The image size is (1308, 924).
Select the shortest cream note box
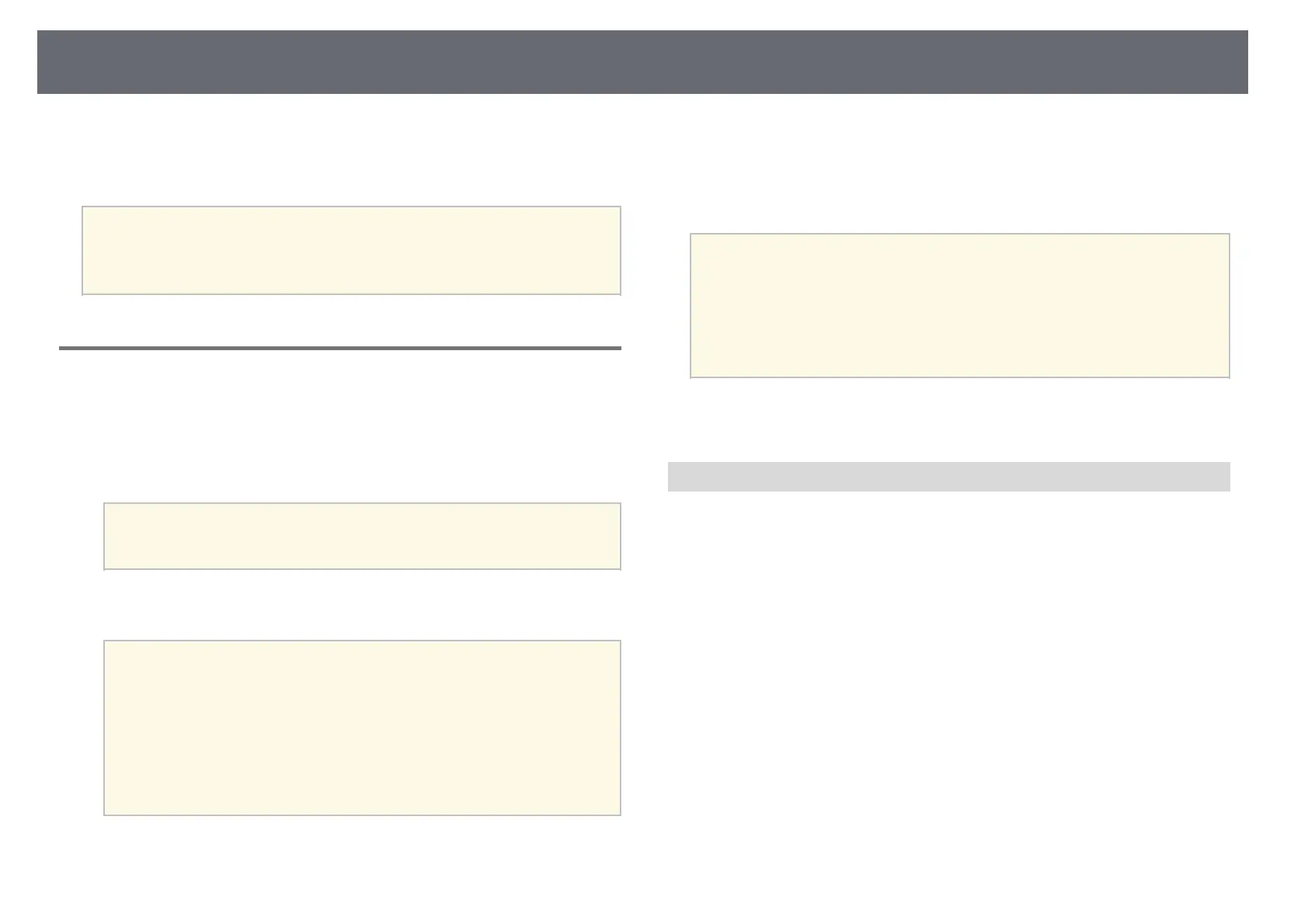pyautogui.click(x=362, y=537)
